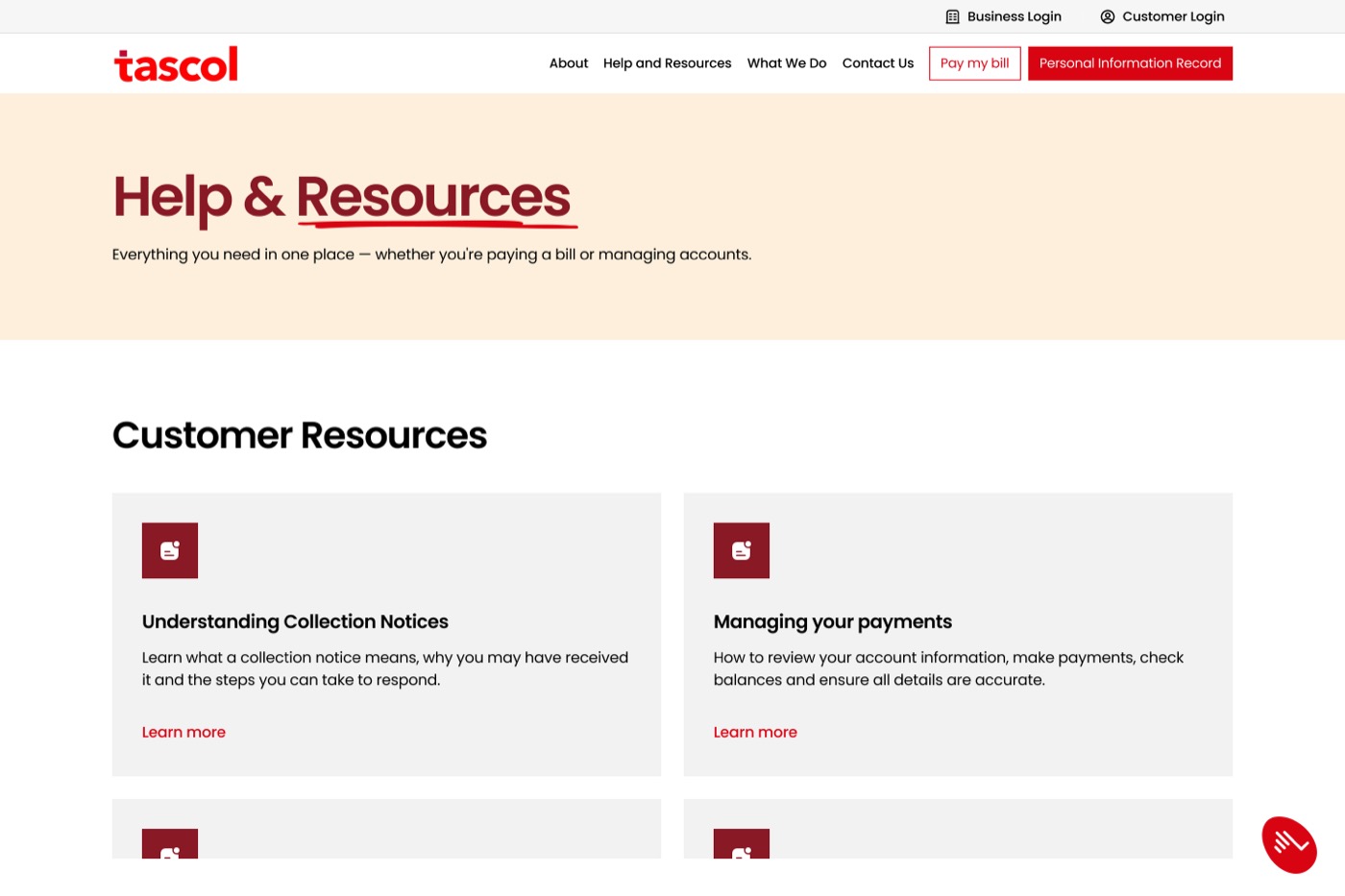The width and height of the screenshot is (1345, 896).
Task: Click the Pay my bill button
Action: (974, 62)
